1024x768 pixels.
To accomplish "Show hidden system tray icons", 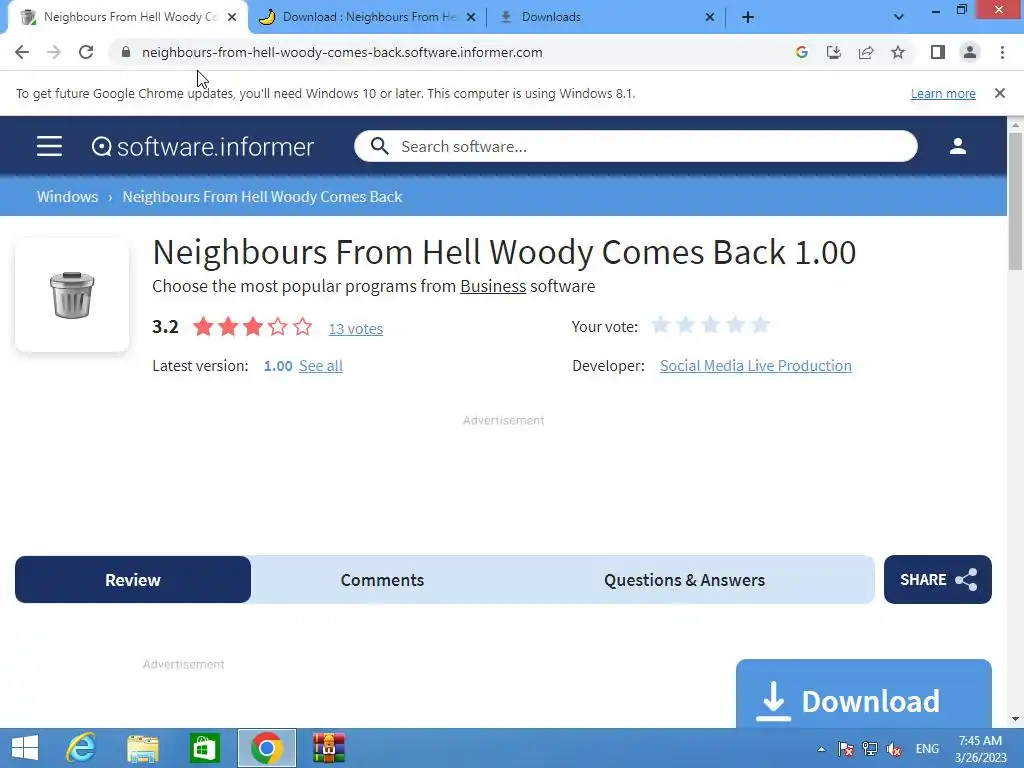I will (821, 749).
